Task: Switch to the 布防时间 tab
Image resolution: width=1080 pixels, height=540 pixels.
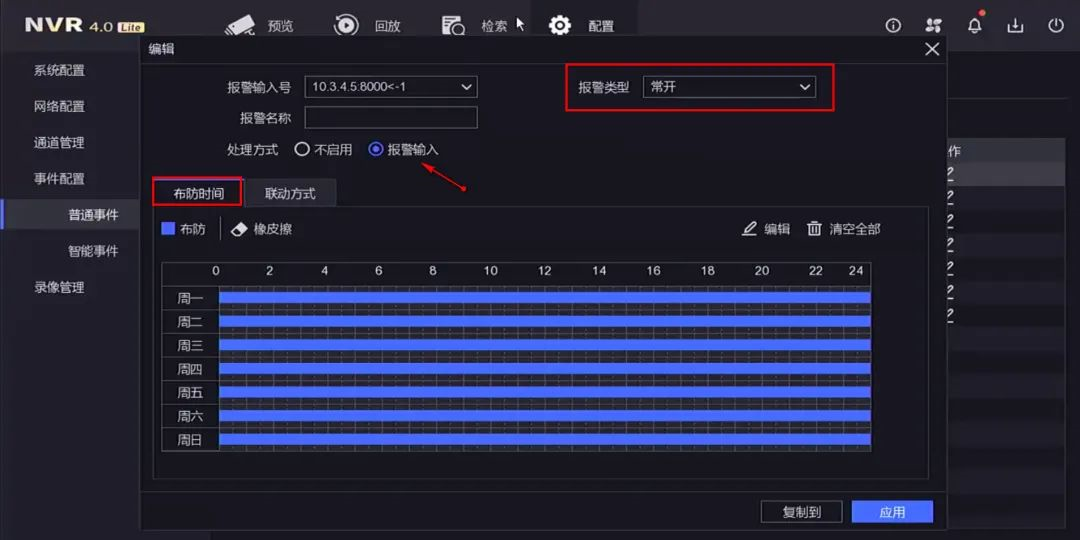Action: pos(197,193)
